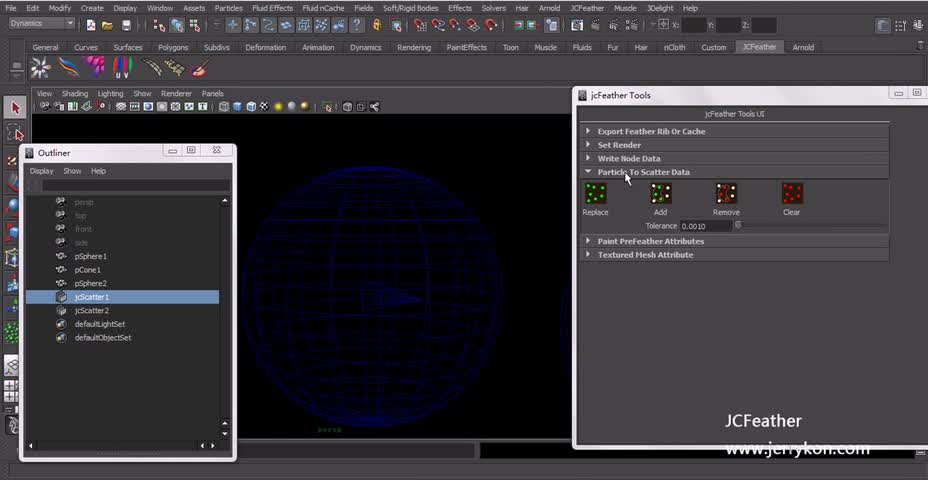This screenshot has width=928, height=480.
Task: Click the Add particle scatter icon
Action: click(x=660, y=194)
